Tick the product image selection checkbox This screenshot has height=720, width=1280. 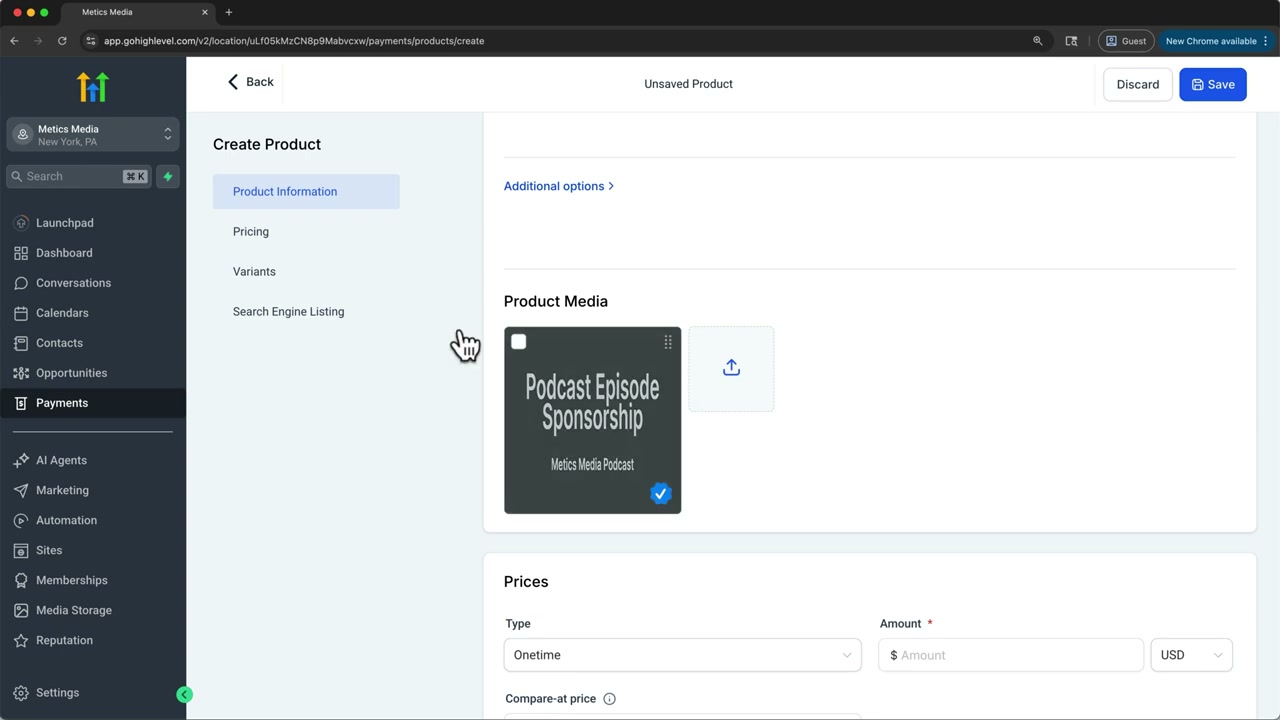click(x=518, y=342)
